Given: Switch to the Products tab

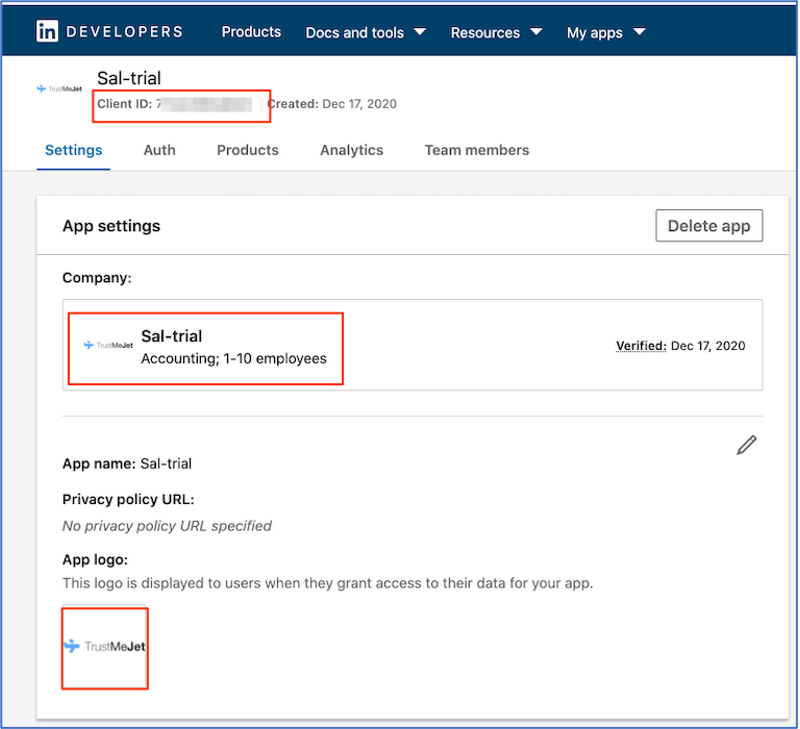Looking at the screenshot, I should pyautogui.click(x=247, y=150).
